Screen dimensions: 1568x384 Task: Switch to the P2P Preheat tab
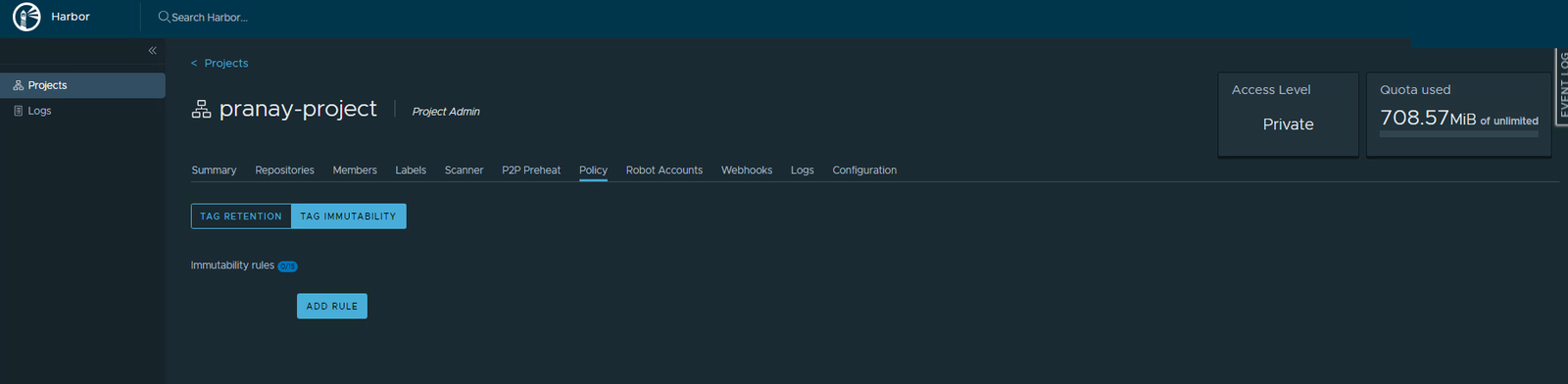point(531,170)
